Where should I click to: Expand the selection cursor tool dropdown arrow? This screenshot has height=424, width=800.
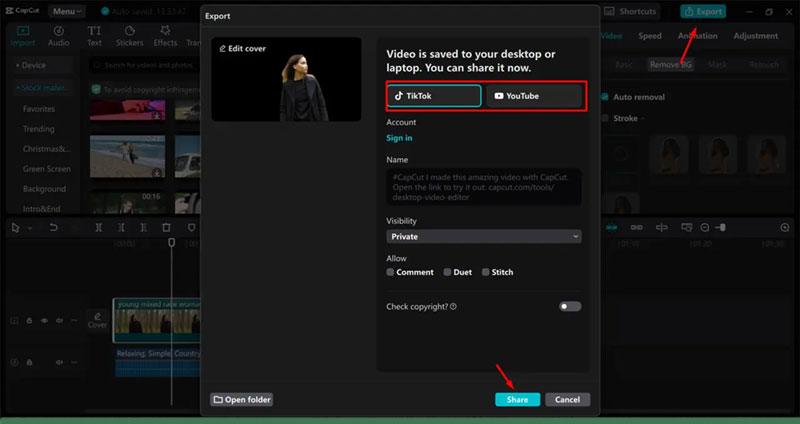click(x=29, y=228)
